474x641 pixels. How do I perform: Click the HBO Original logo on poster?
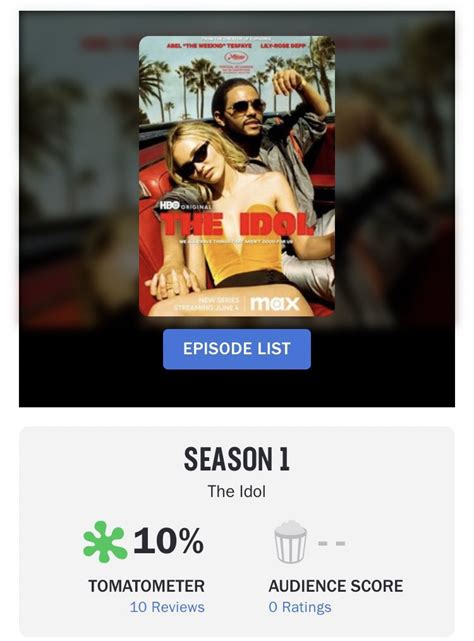click(185, 206)
